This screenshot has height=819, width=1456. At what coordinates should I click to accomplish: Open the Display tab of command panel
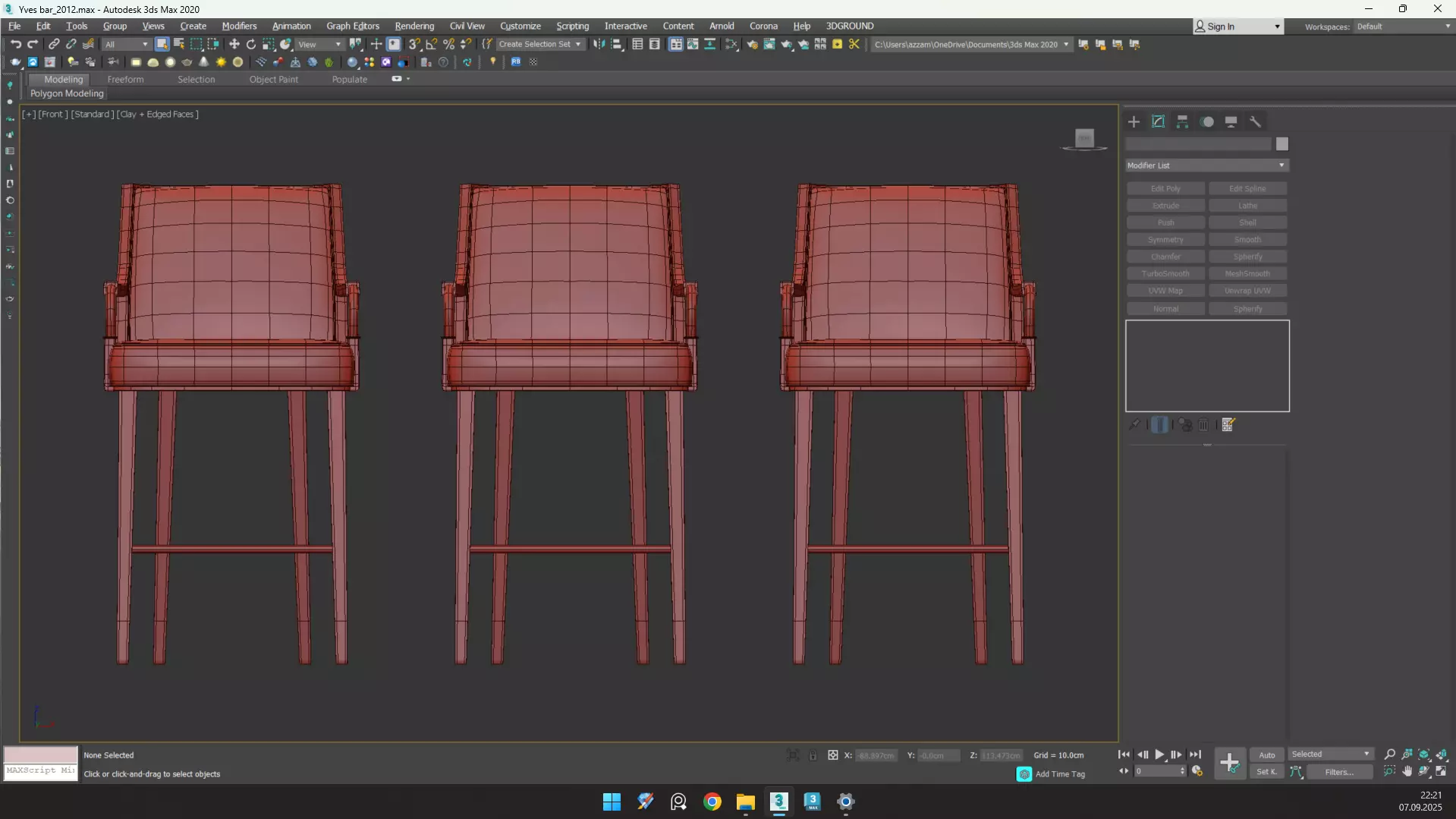[x=1231, y=121]
